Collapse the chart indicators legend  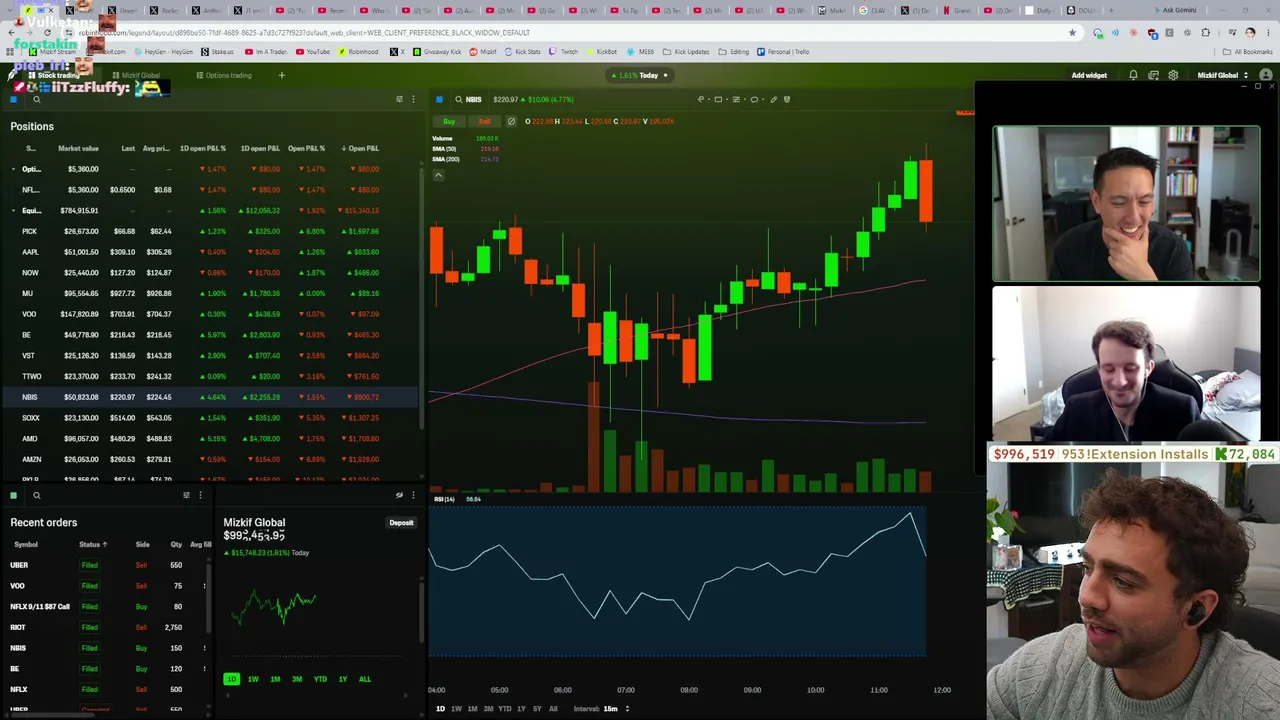coord(438,175)
